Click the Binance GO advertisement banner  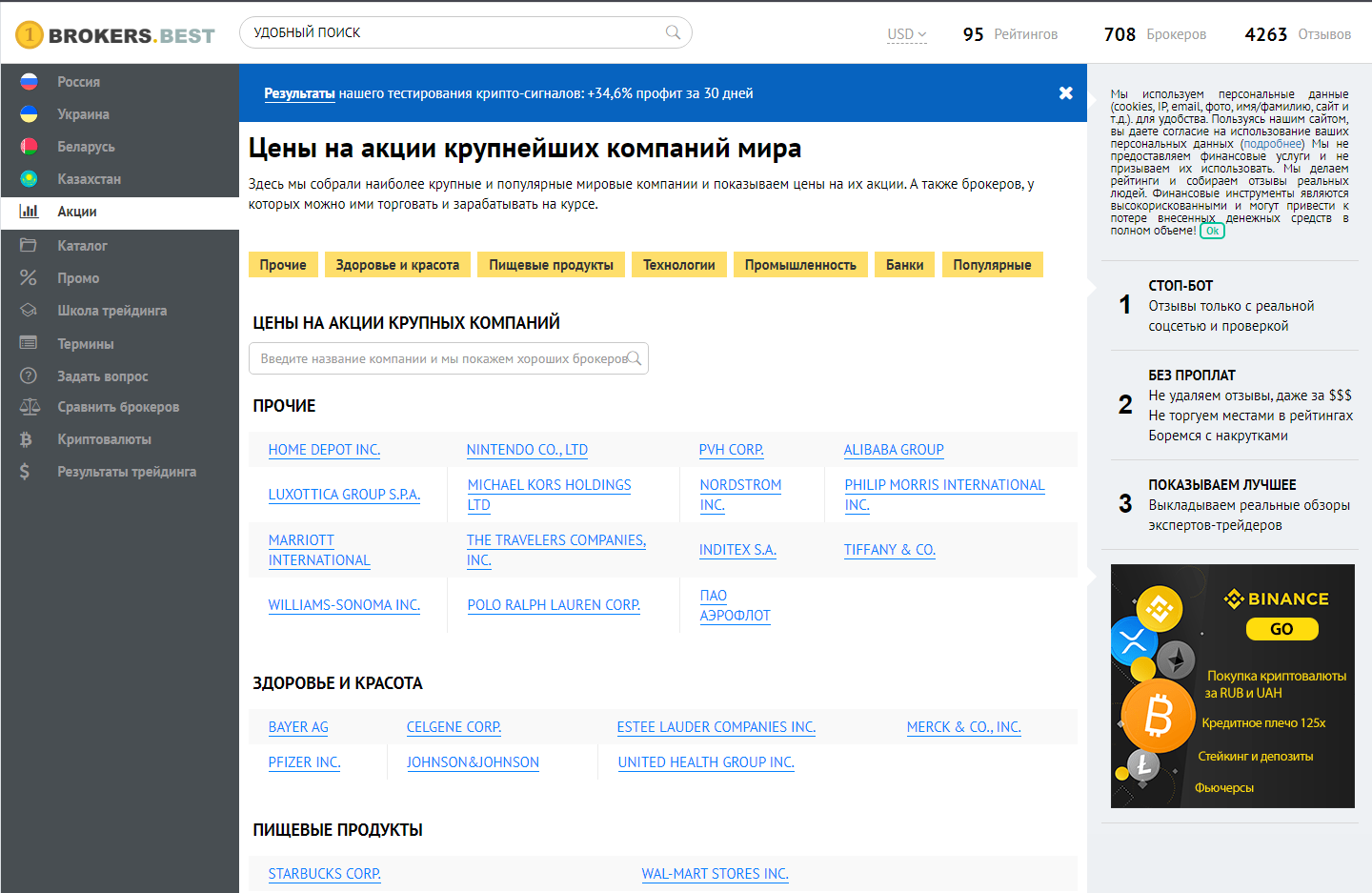[x=1232, y=686]
